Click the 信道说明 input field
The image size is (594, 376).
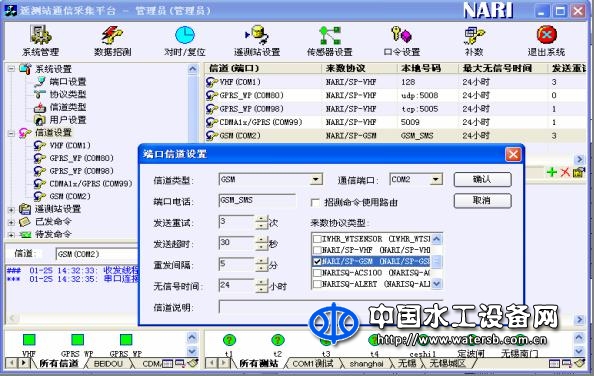tap(330, 307)
